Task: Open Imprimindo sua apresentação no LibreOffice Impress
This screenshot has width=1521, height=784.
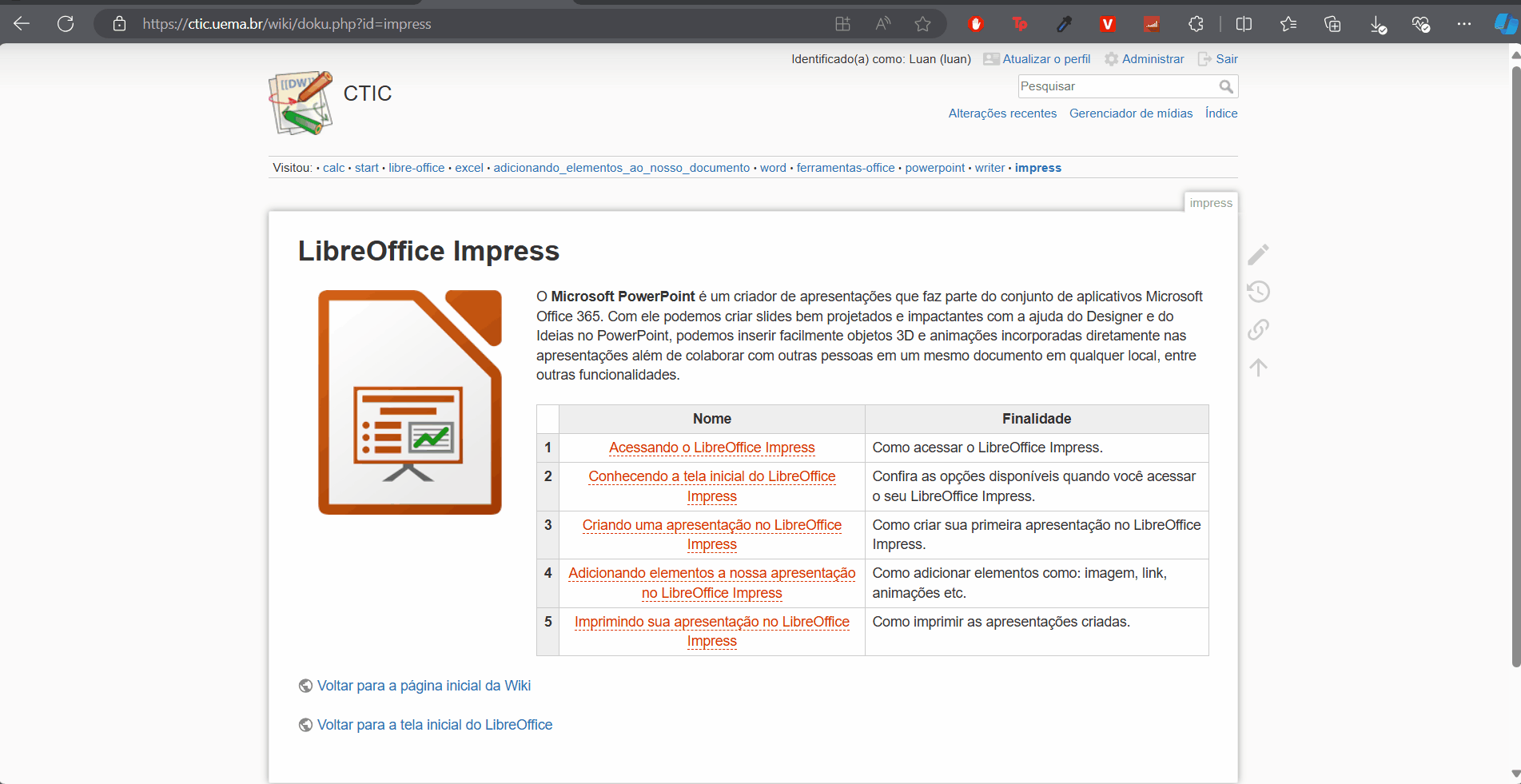Action: 712,631
